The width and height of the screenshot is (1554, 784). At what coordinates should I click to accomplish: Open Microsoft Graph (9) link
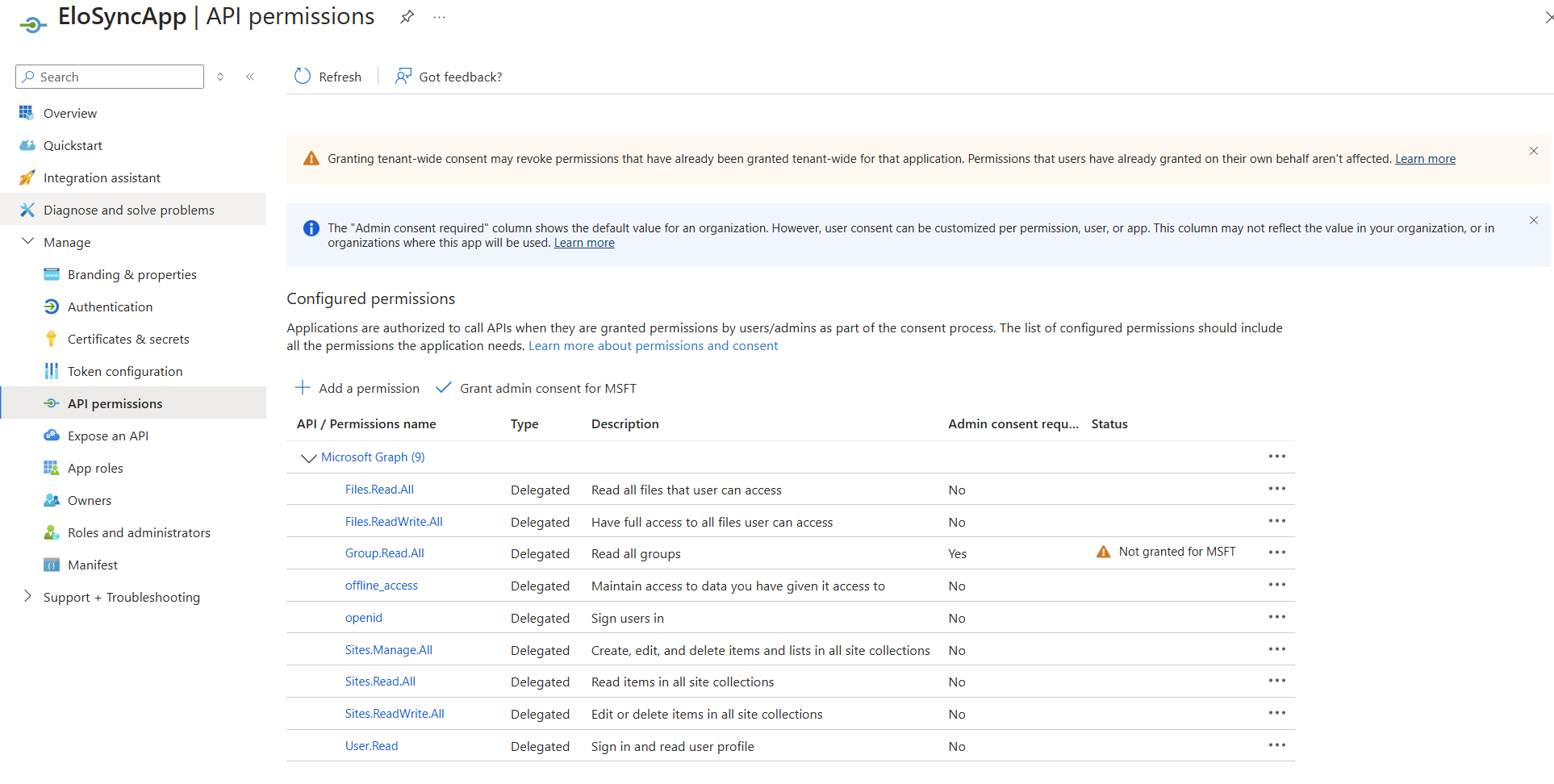click(x=373, y=457)
